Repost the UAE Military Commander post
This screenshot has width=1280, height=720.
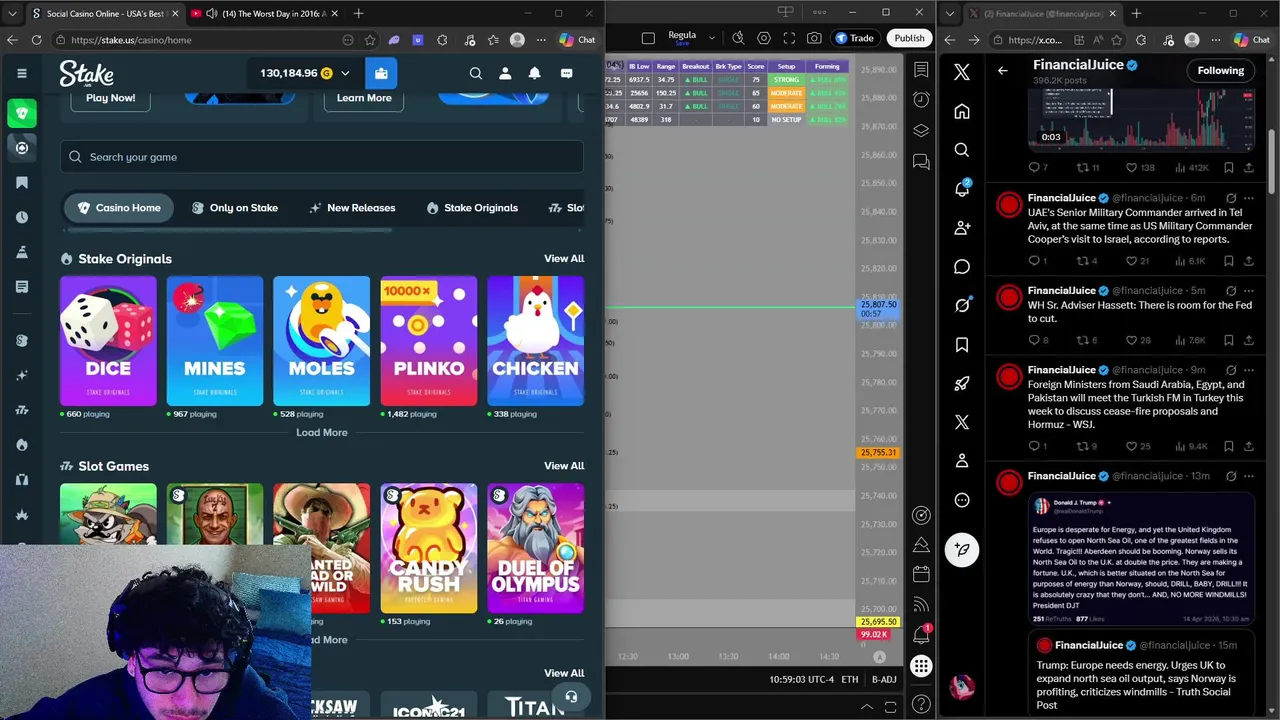[1082, 261]
